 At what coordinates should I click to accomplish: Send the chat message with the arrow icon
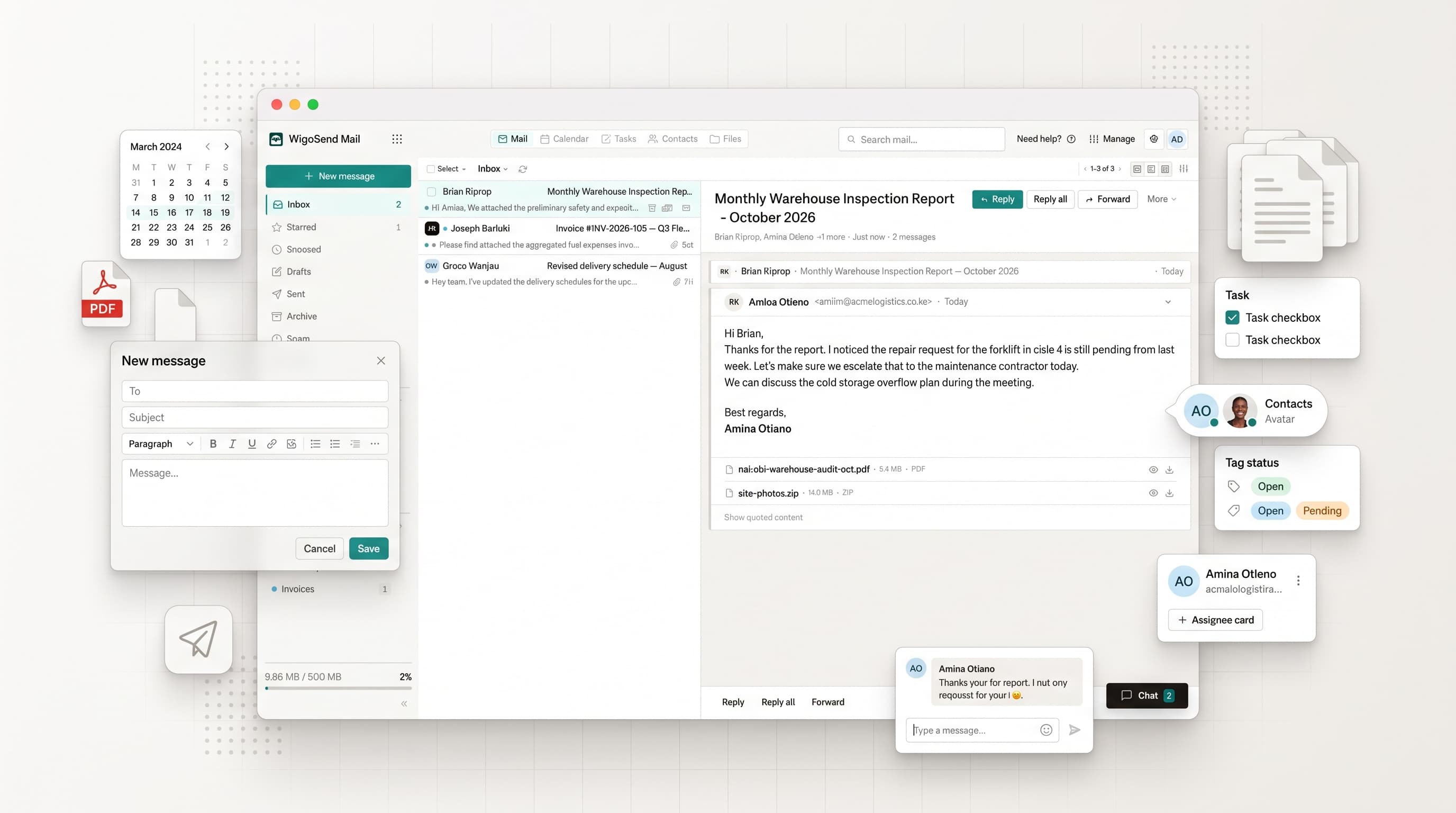click(x=1075, y=730)
